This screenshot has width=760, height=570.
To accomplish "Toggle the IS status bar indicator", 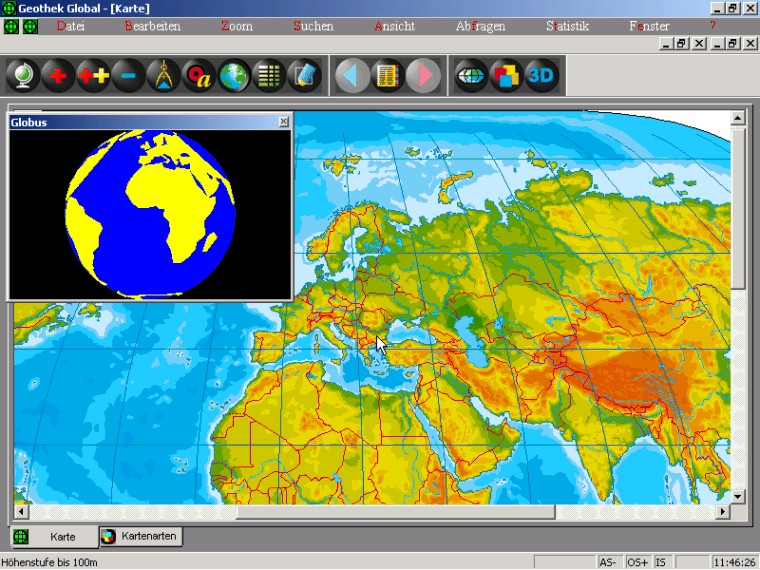I will [x=661, y=562].
